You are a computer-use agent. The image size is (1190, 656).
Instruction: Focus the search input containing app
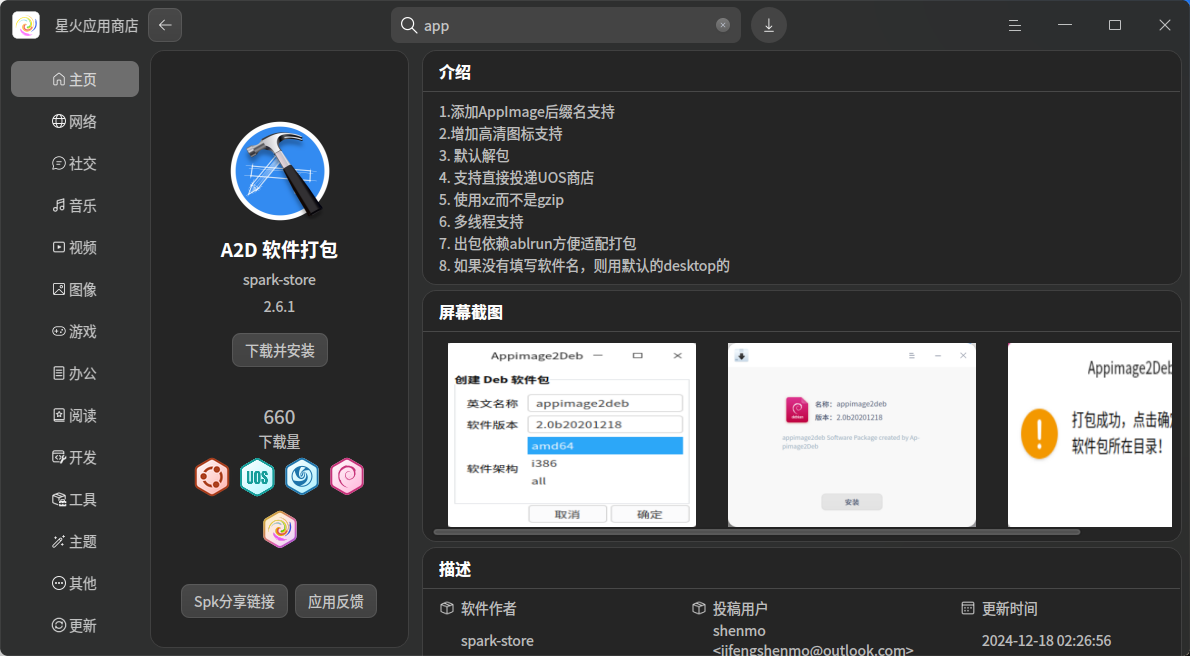565,25
